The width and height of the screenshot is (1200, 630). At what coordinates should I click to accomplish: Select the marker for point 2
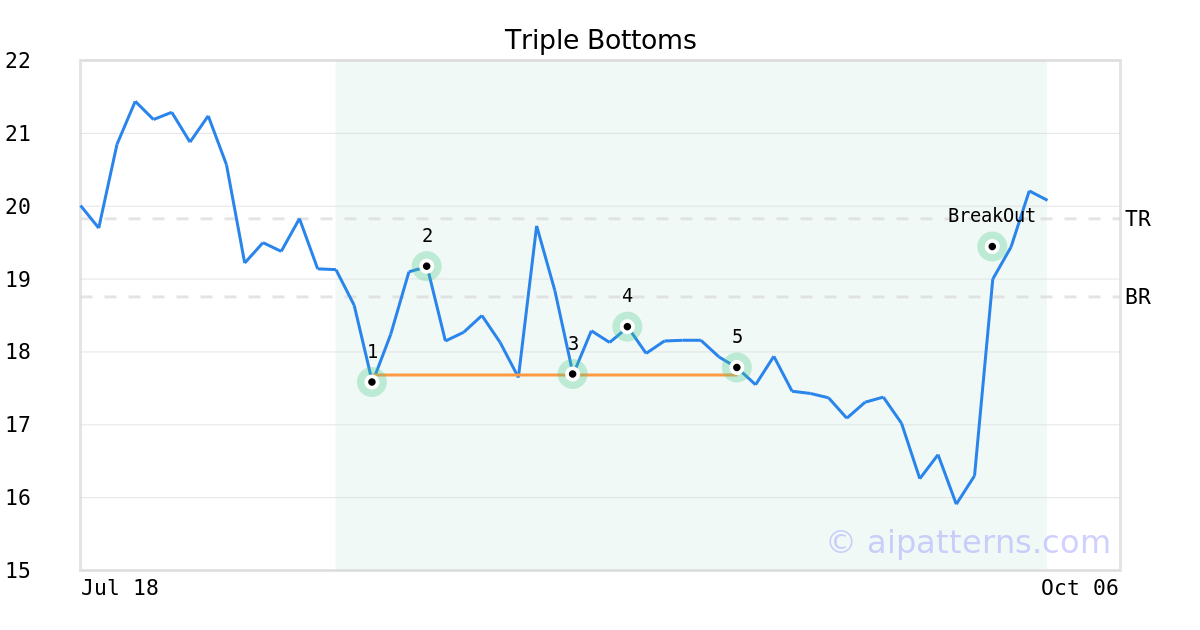[x=426, y=266]
